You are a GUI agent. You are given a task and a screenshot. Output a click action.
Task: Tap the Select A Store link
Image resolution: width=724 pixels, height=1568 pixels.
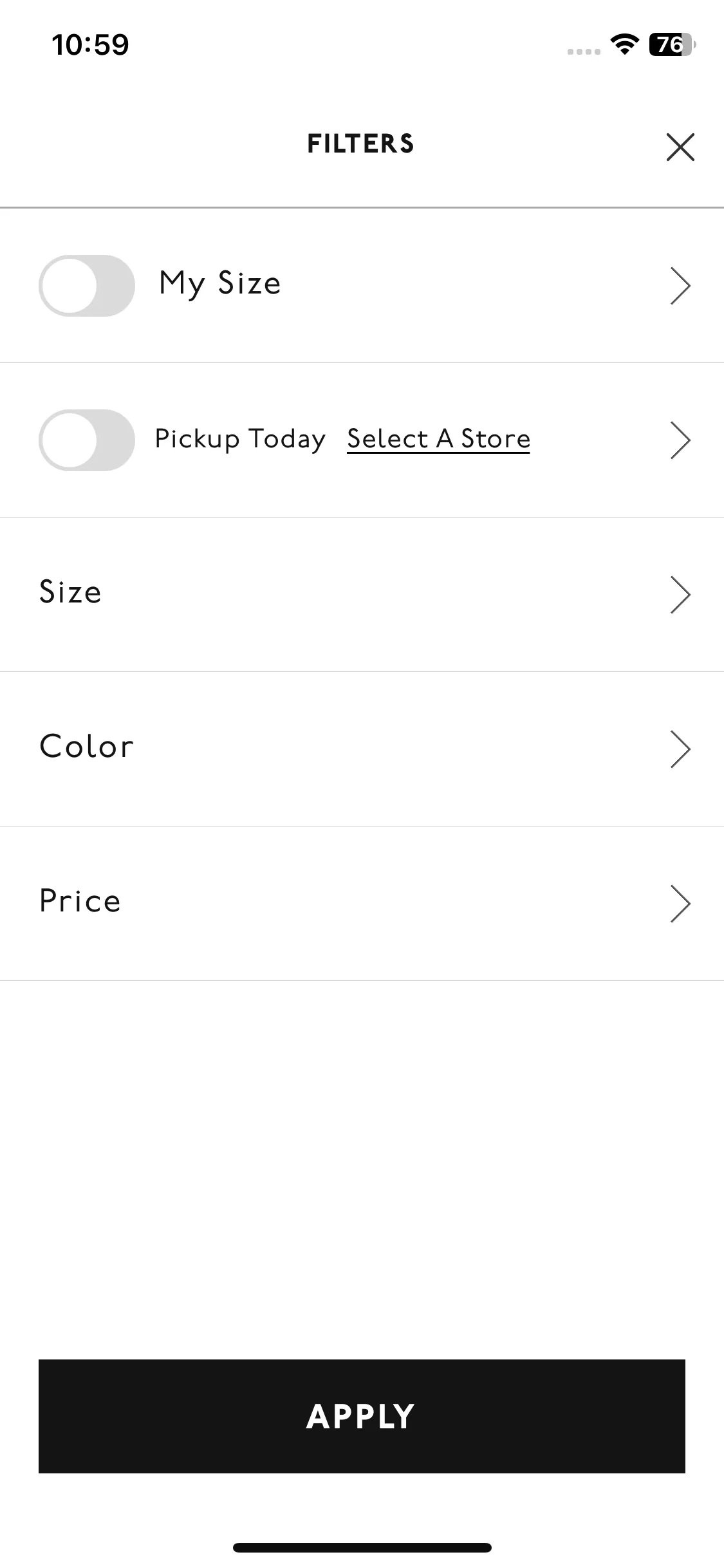pos(438,439)
